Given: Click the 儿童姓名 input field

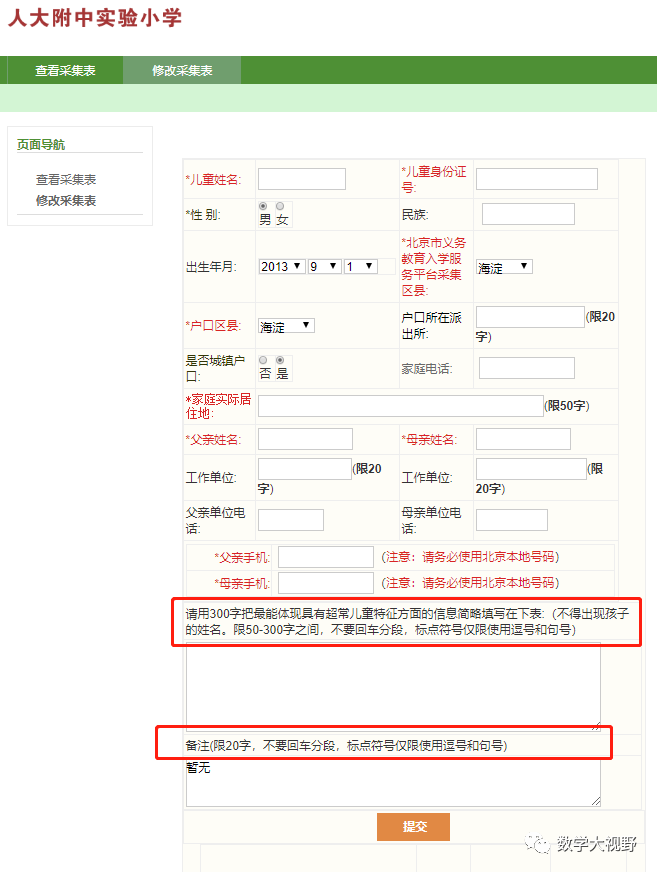Looking at the screenshot, I should [302, 179].
